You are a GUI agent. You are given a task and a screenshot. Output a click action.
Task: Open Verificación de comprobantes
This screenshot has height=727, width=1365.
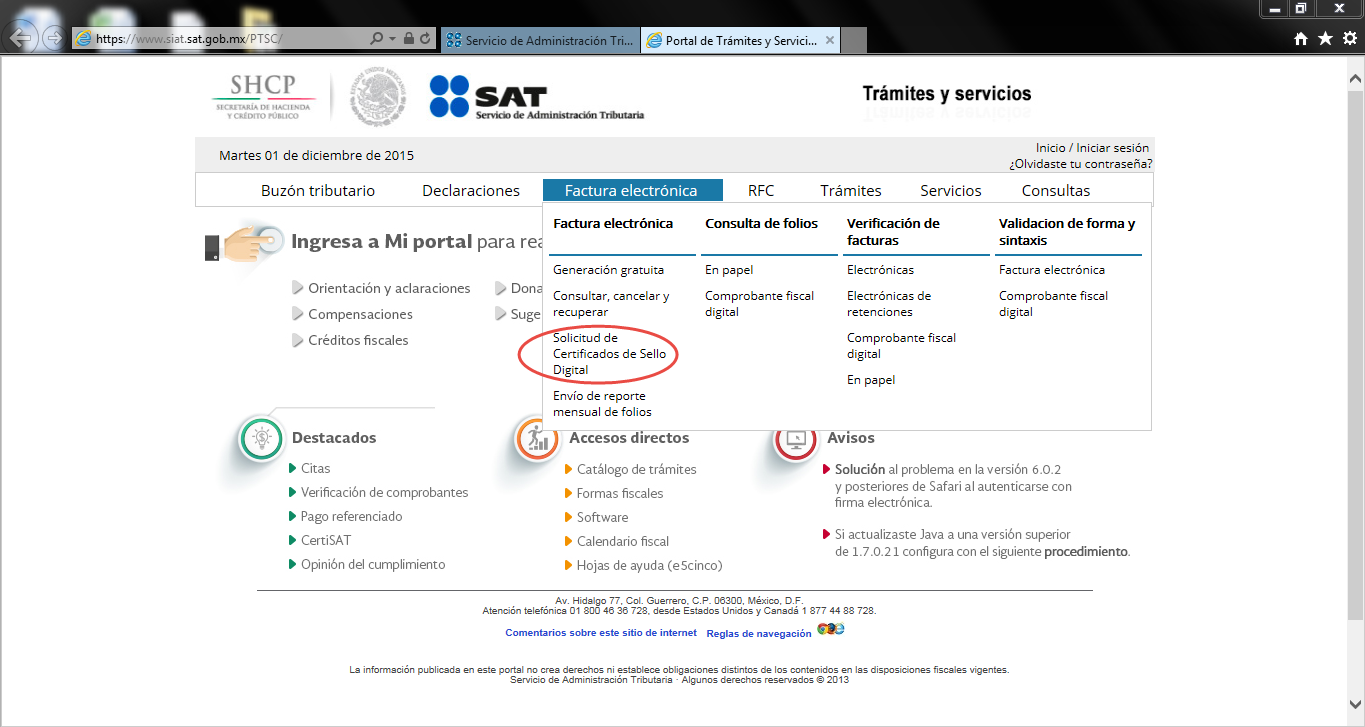(x=384, y=492)
